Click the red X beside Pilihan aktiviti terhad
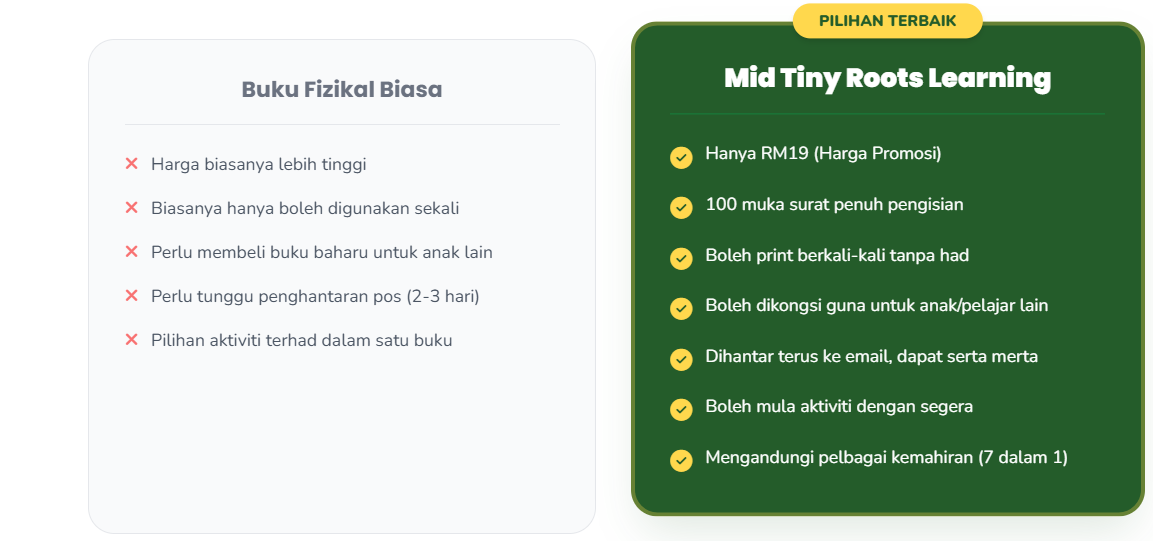The height and width of the screenshot is (541, 1153). click(x=132, y=340)
